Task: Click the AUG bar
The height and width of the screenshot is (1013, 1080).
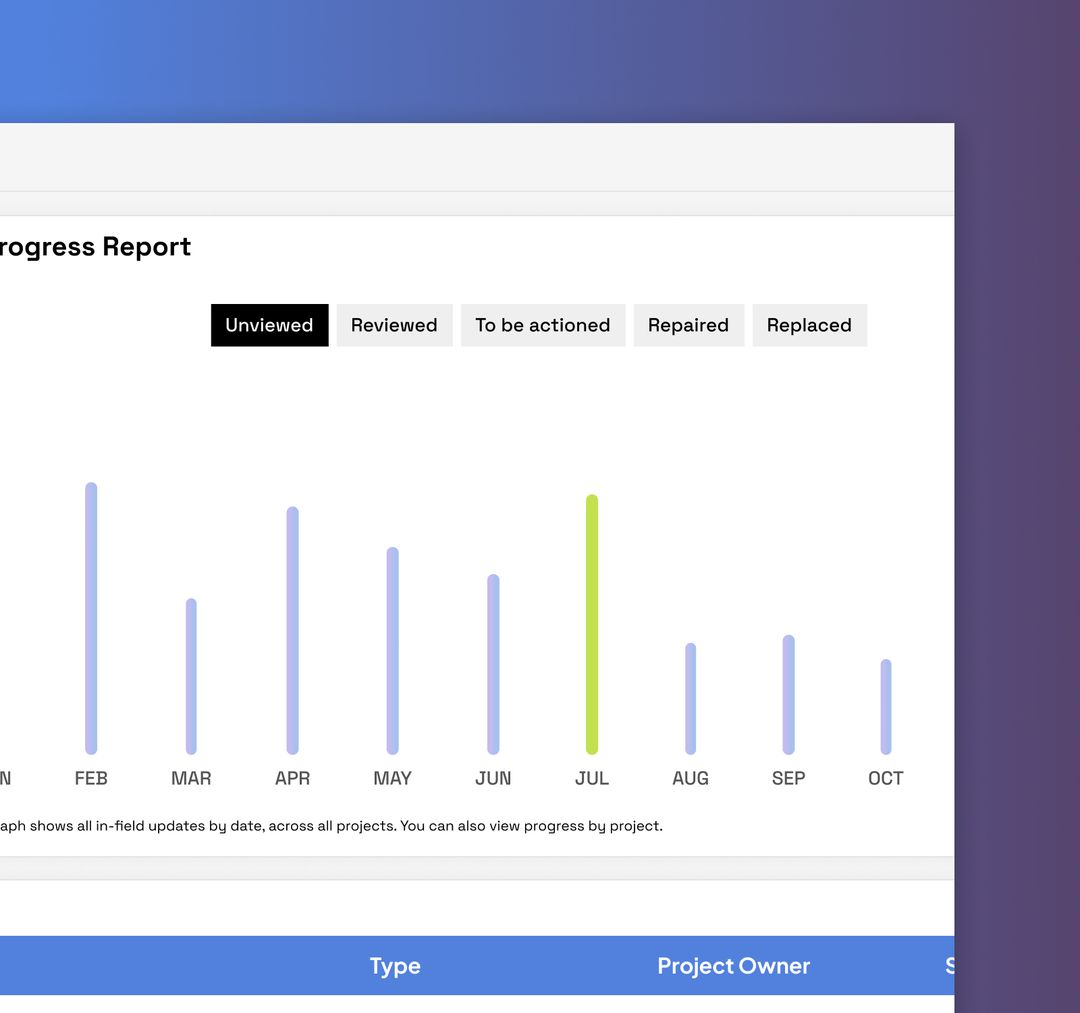Action: click(x=690, y=700)
